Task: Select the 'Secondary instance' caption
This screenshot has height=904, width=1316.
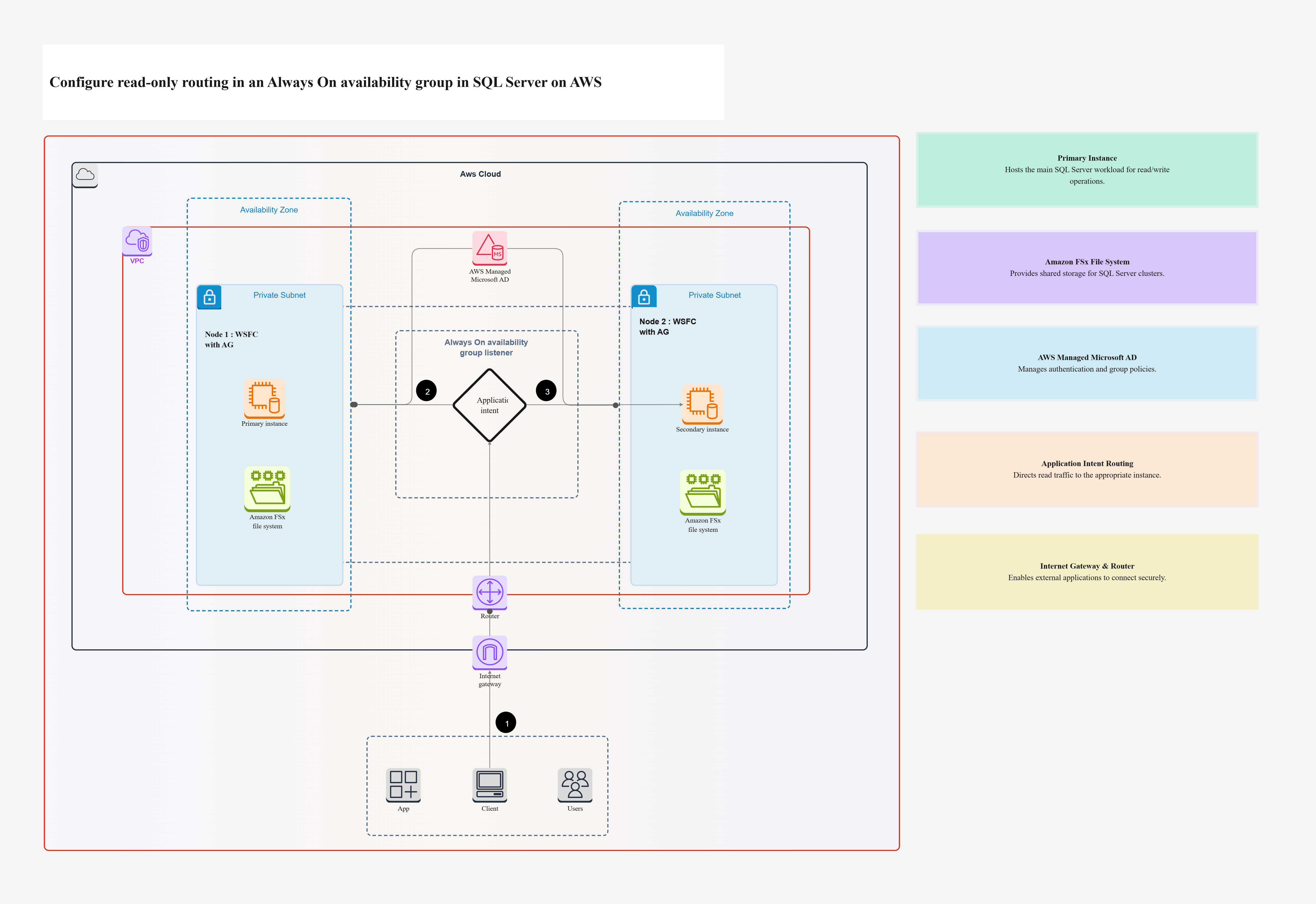Action: pyautogui.click(x=702, y=429)
